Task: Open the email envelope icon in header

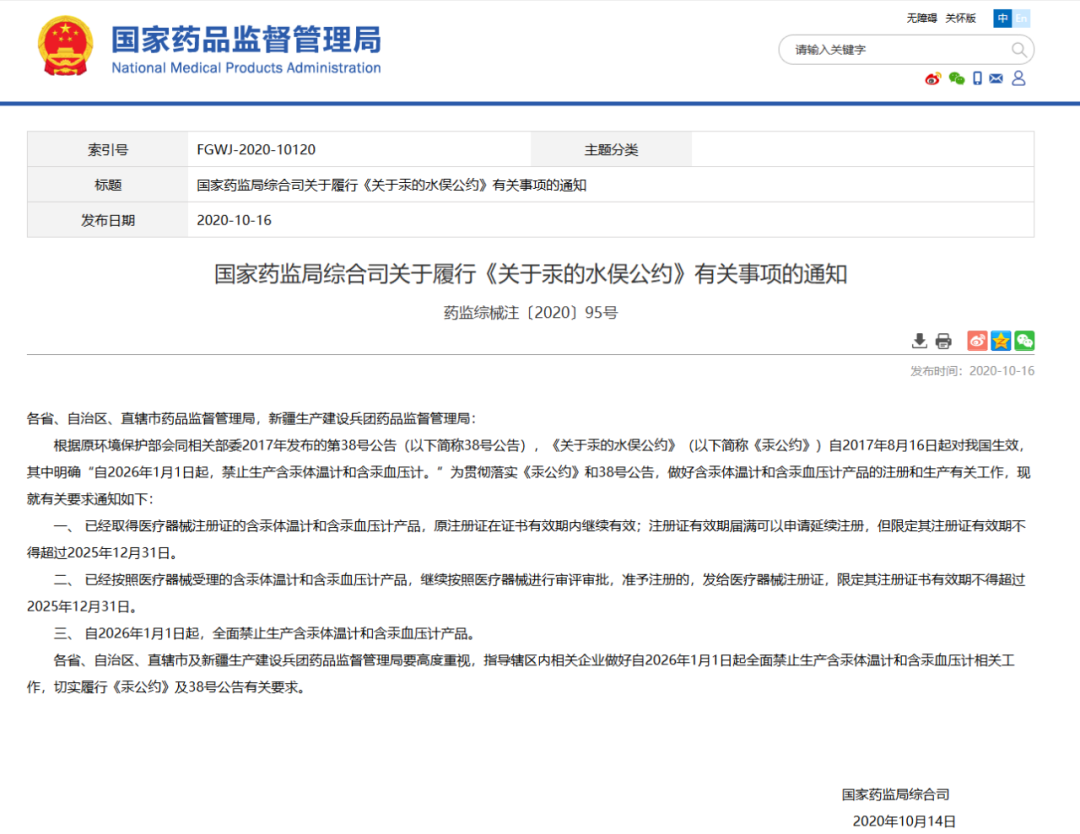Action: pos(996,79)
